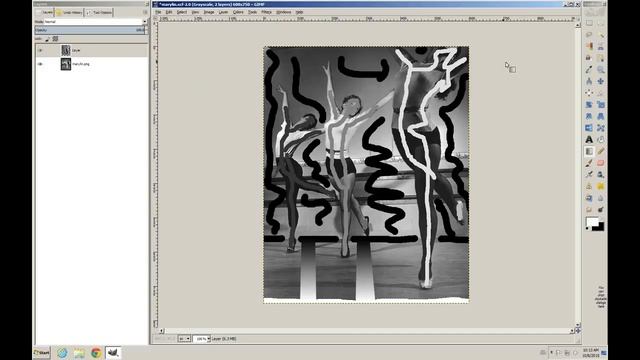Select the Move tool

(600, 81)
